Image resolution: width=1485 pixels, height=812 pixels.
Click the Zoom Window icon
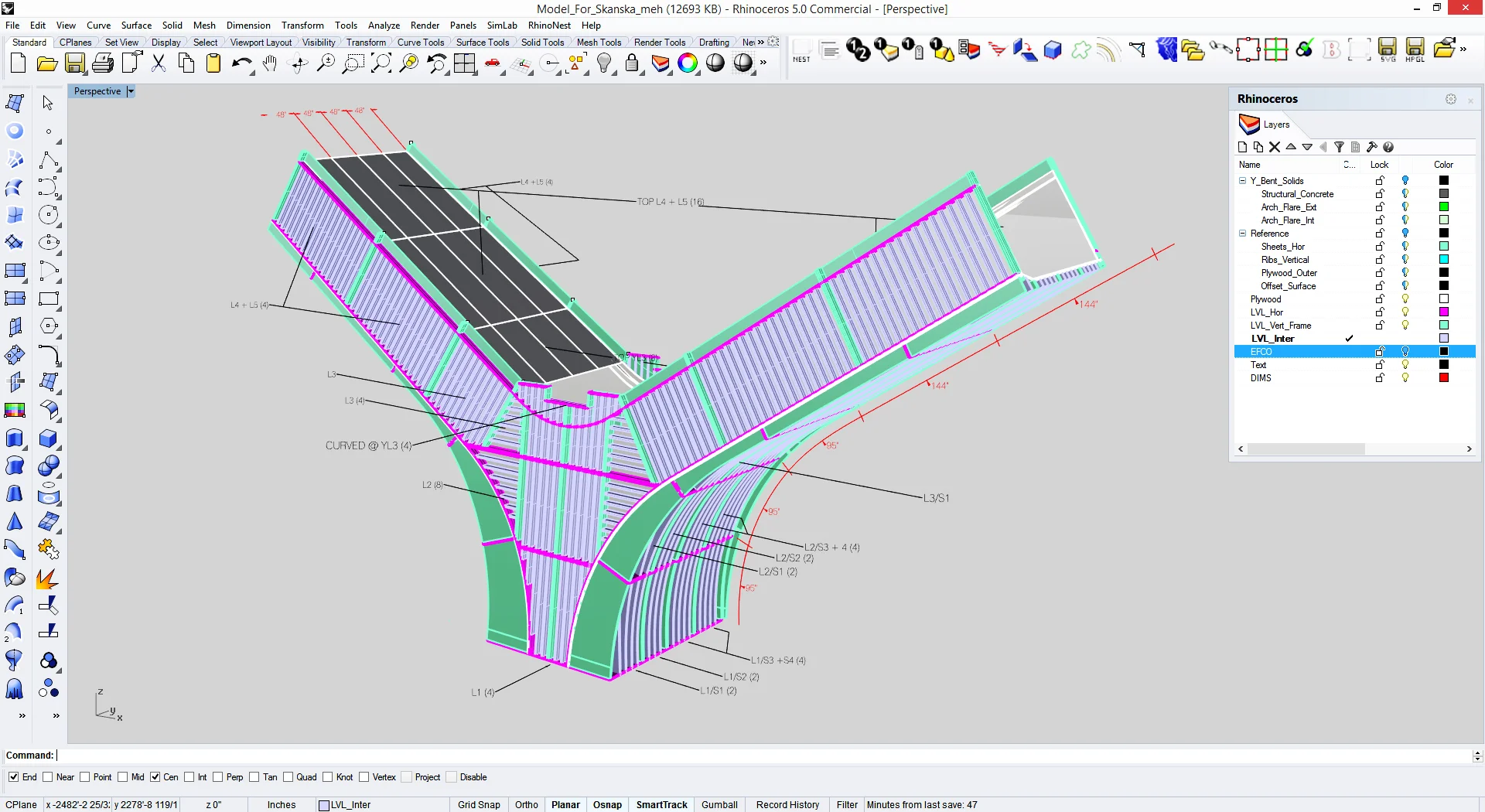353,63
